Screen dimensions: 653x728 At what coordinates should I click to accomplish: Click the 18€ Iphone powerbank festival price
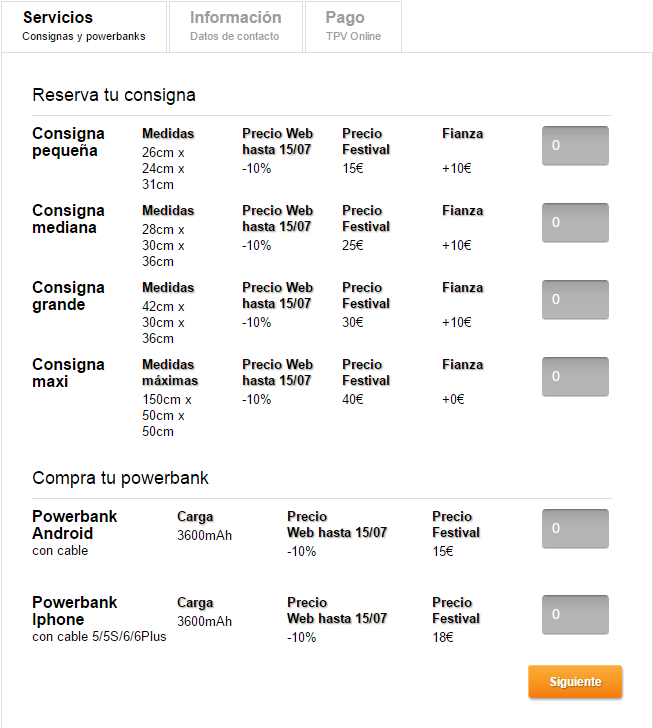pyautogui.click(x=443, y=637)
